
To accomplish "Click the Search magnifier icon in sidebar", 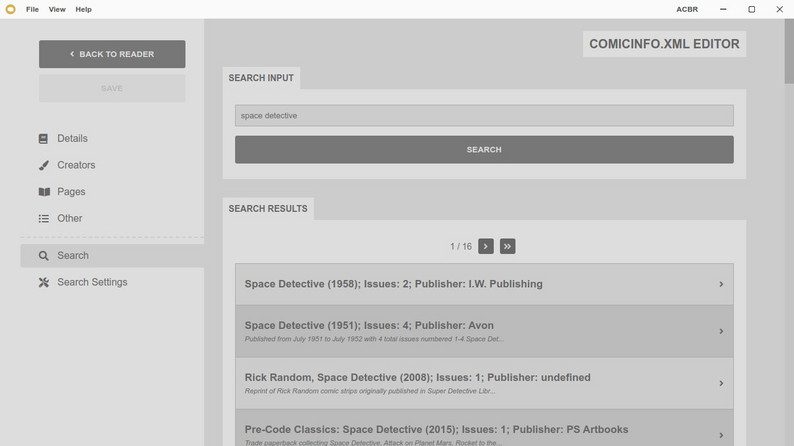I will [x=44, y=256].
